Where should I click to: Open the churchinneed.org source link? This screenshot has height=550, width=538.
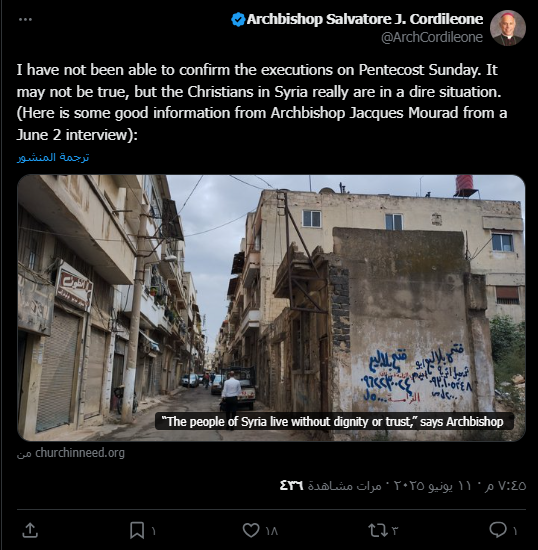click(x=80, y=452)
